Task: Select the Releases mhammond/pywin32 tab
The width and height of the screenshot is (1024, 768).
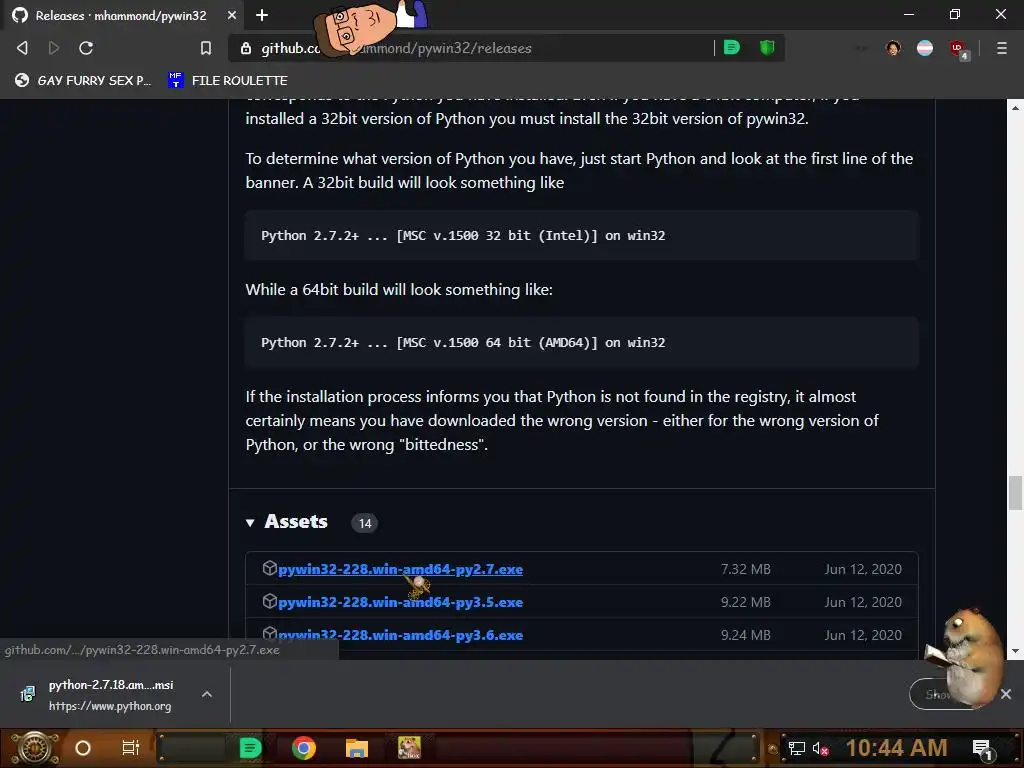Action: [122, 15]
